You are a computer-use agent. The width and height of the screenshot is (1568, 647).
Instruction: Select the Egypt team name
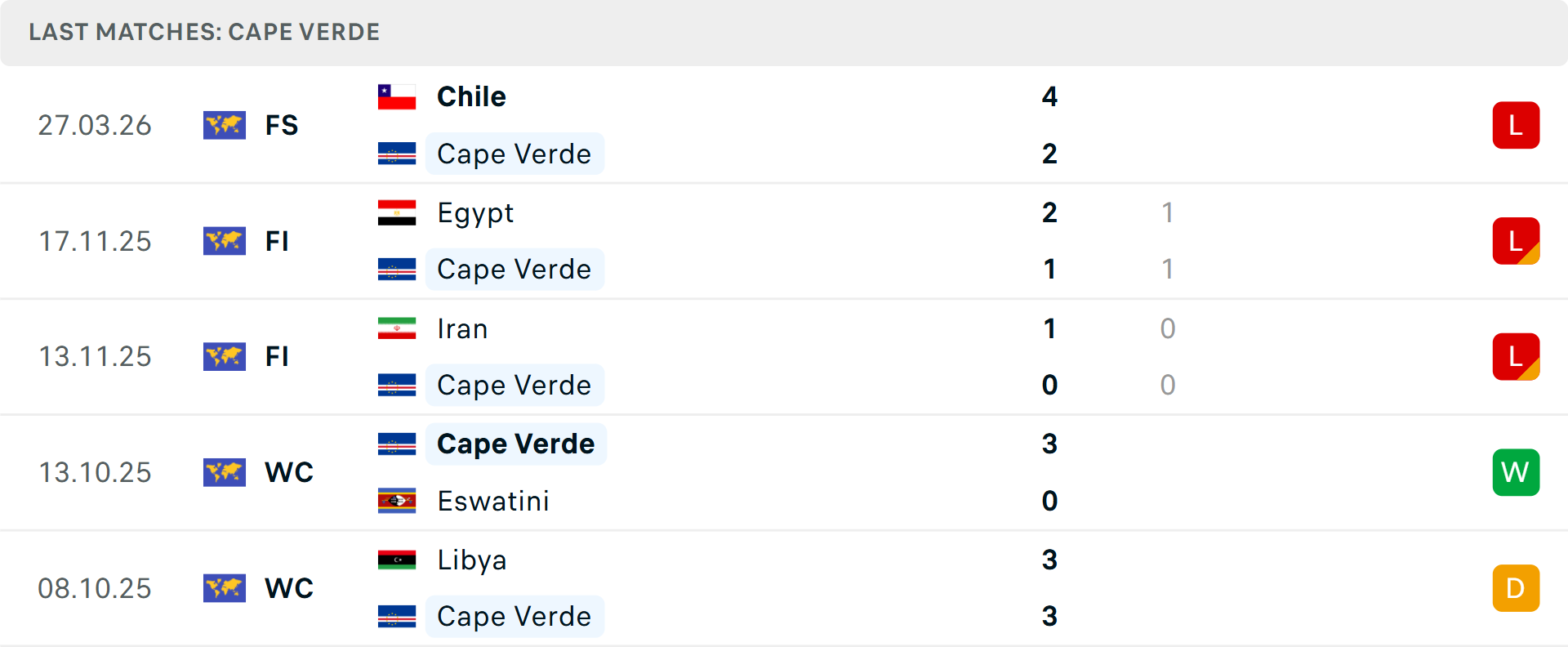pos(475,213)
